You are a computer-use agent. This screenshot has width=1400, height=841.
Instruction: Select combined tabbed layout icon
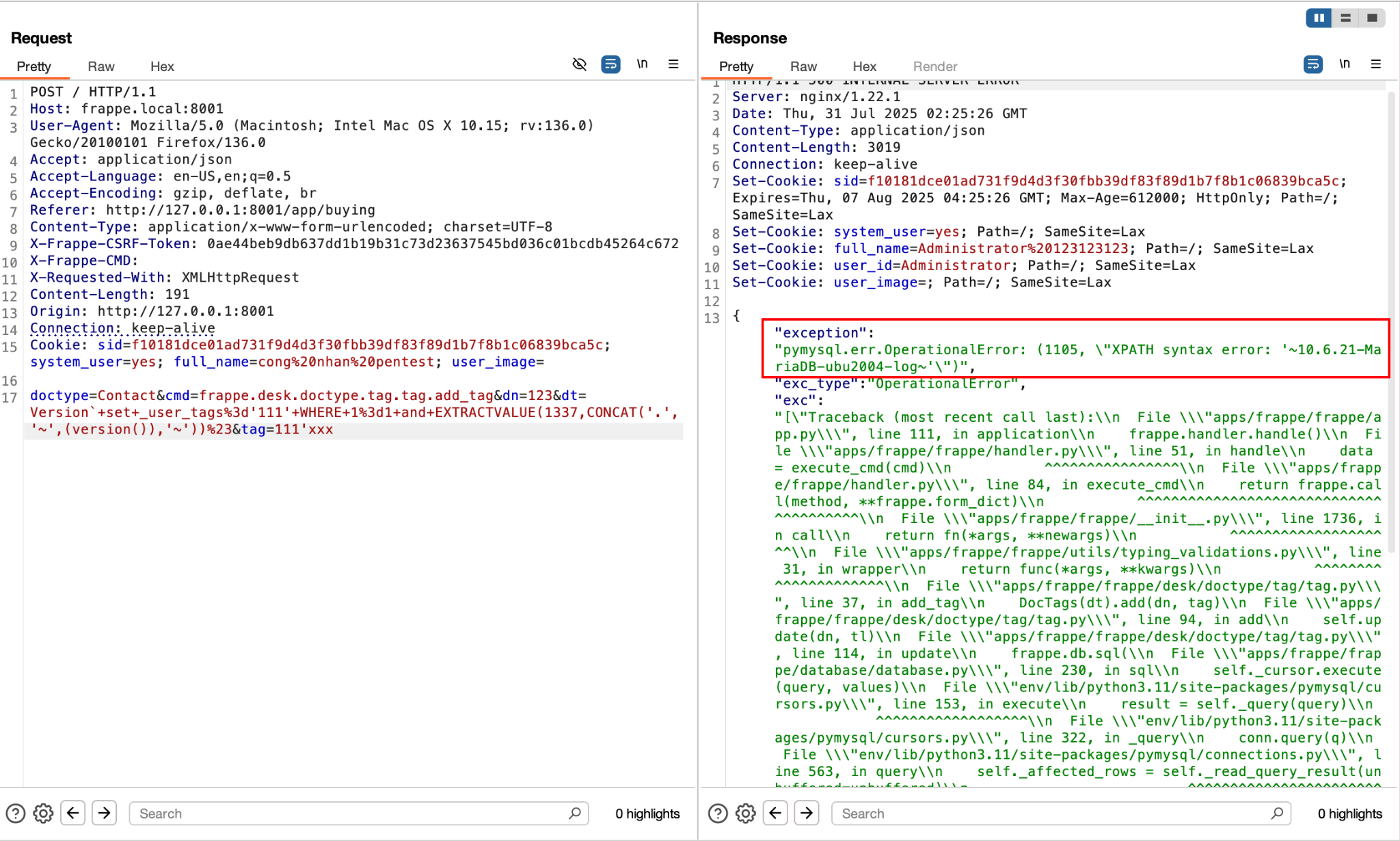[x=1372, y=18]
